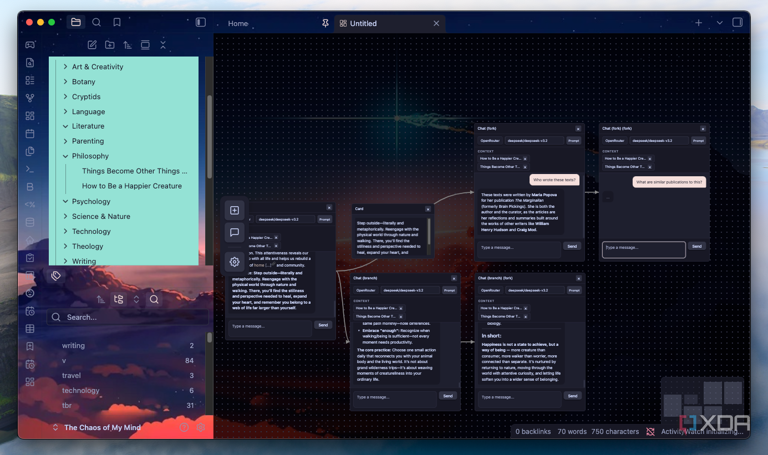Focus the tag Search field
Image resolution: width=768 pixels, height=455 pixels.
pyautogui.click(x=126, y=317)
